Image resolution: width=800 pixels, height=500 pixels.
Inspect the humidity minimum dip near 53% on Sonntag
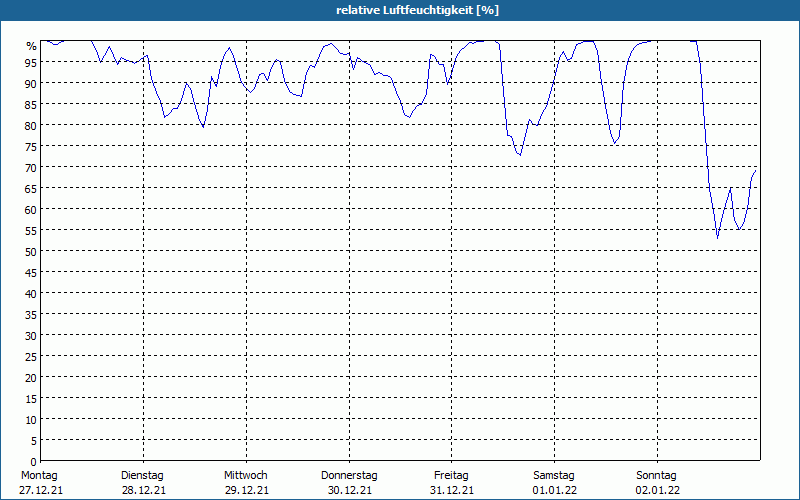pyautogui.click(x=717, y=238)
